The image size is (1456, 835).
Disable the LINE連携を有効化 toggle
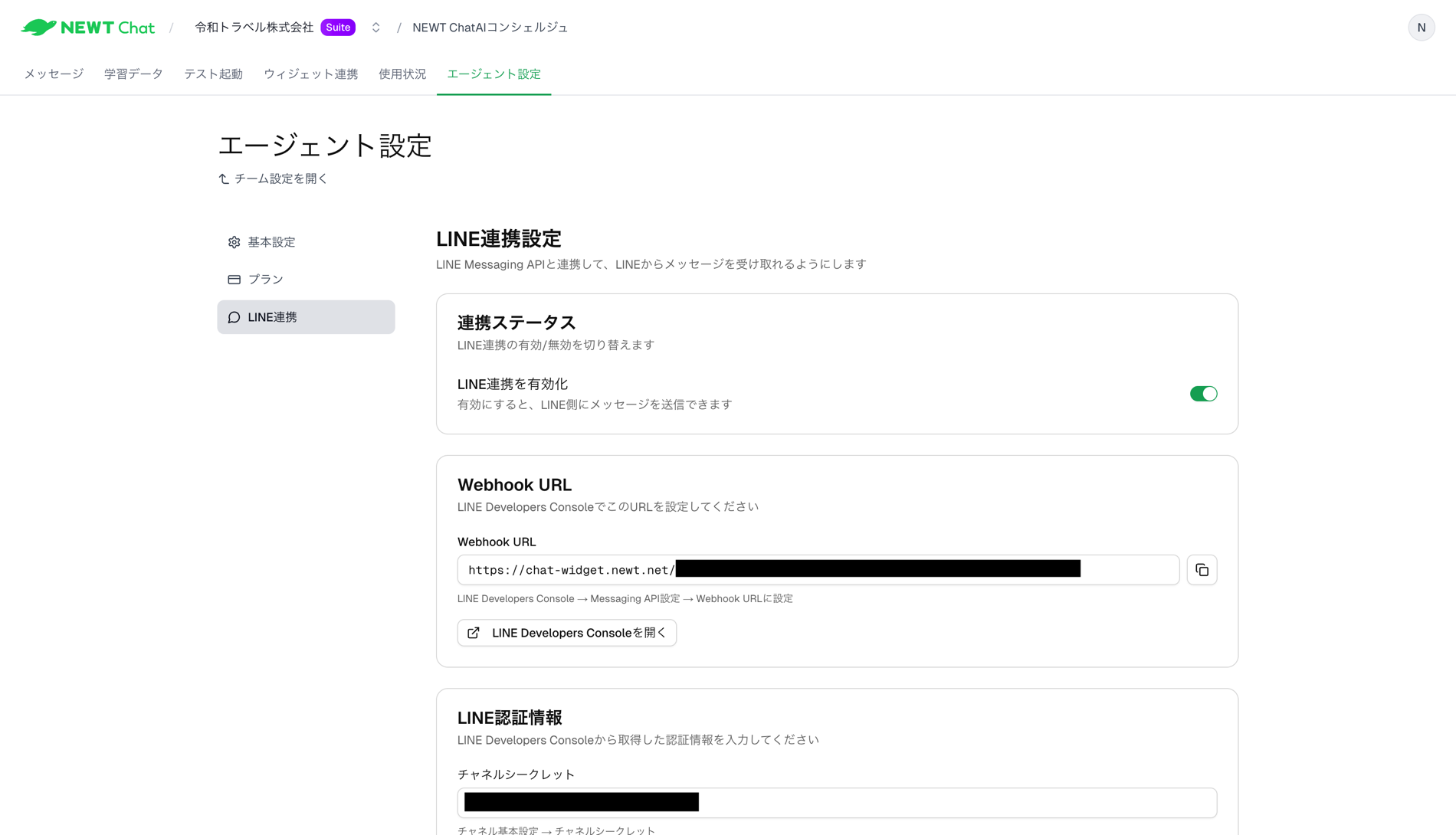[x=1204, y=393]
